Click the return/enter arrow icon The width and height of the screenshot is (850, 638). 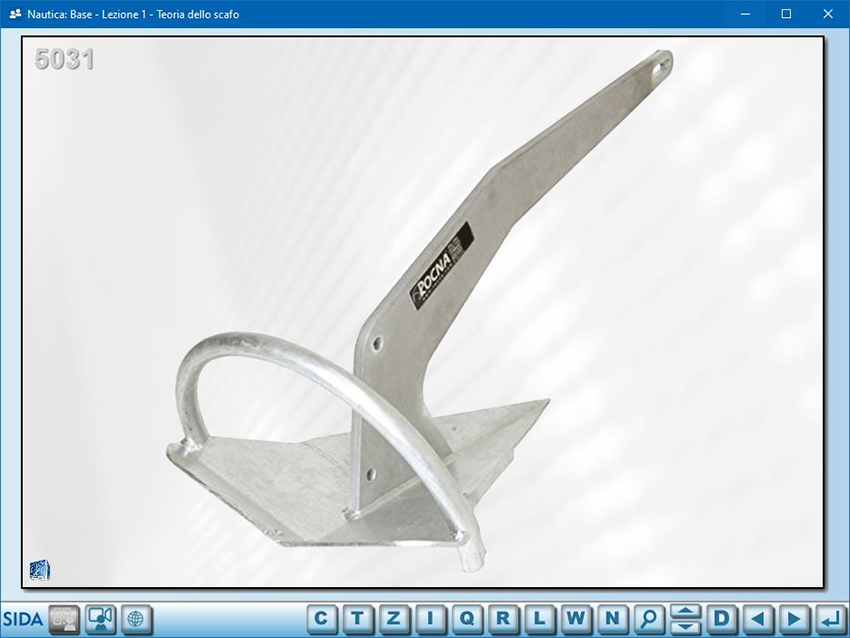click(x=829, y=618)
